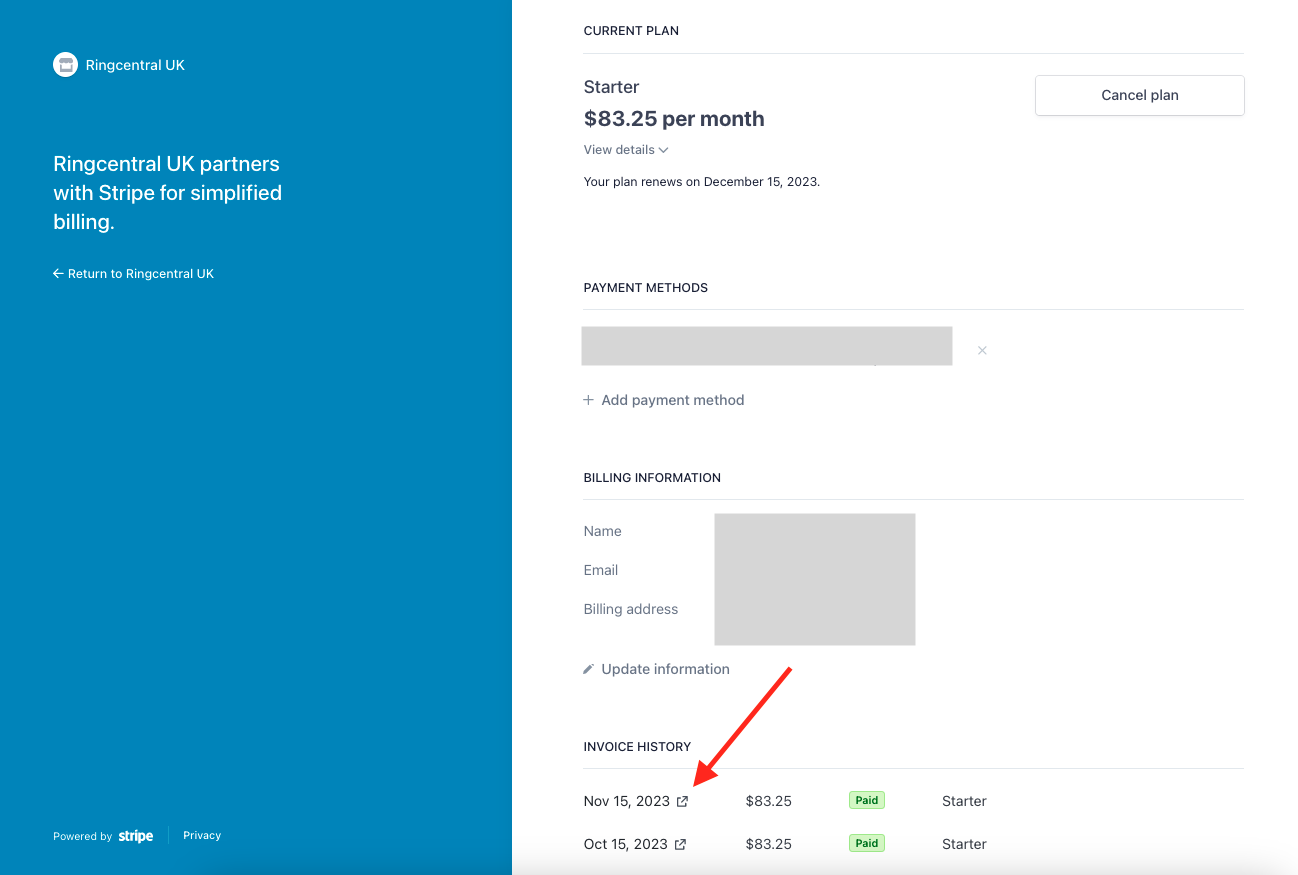Click the partners with Stripe headline text
1298x875 pixels.
(168, 193)
